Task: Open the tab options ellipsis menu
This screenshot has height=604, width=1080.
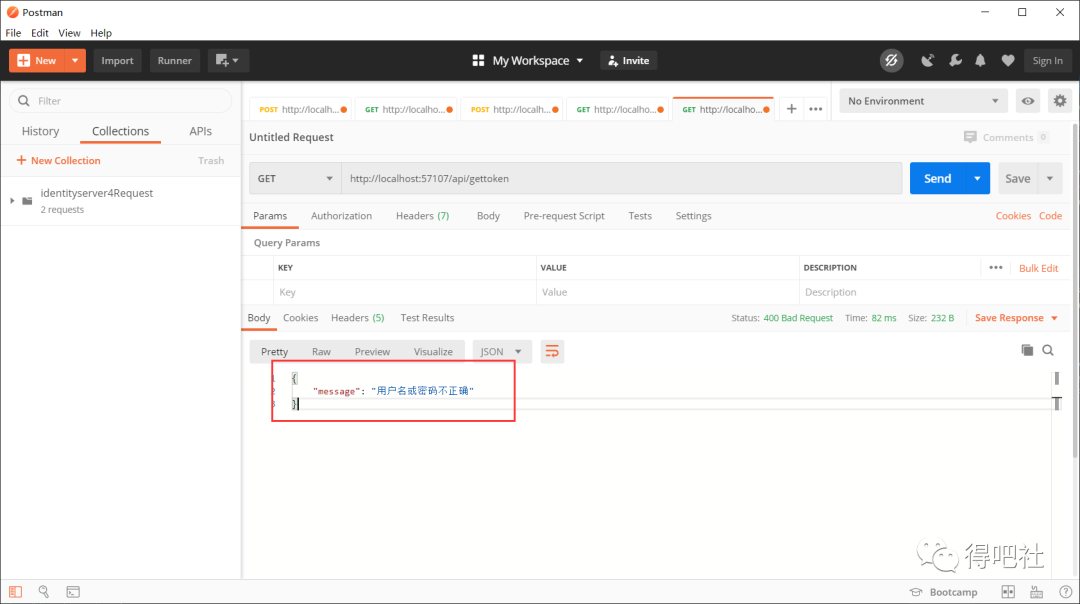Action: tap(816, 109)
